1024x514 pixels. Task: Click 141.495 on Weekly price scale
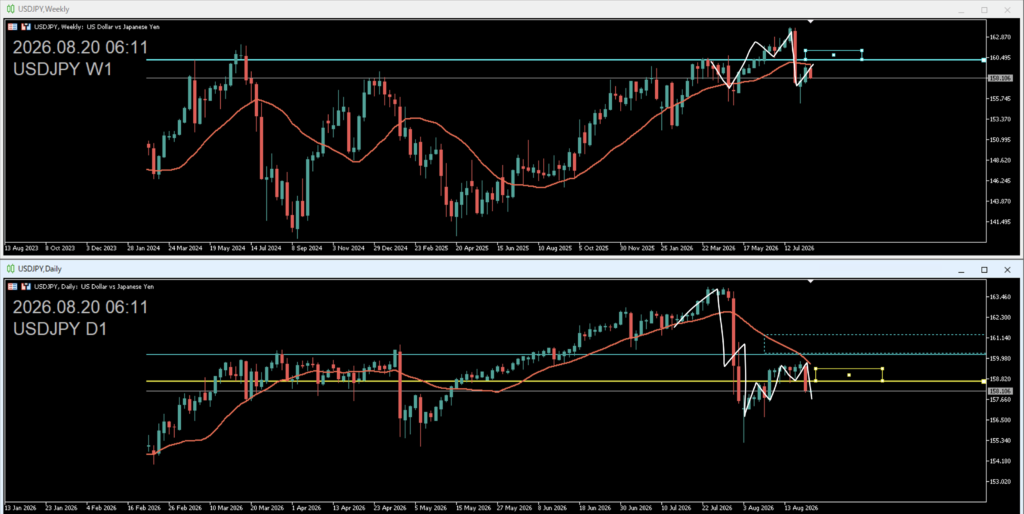pyautogui.click(x=1000, y=222)
